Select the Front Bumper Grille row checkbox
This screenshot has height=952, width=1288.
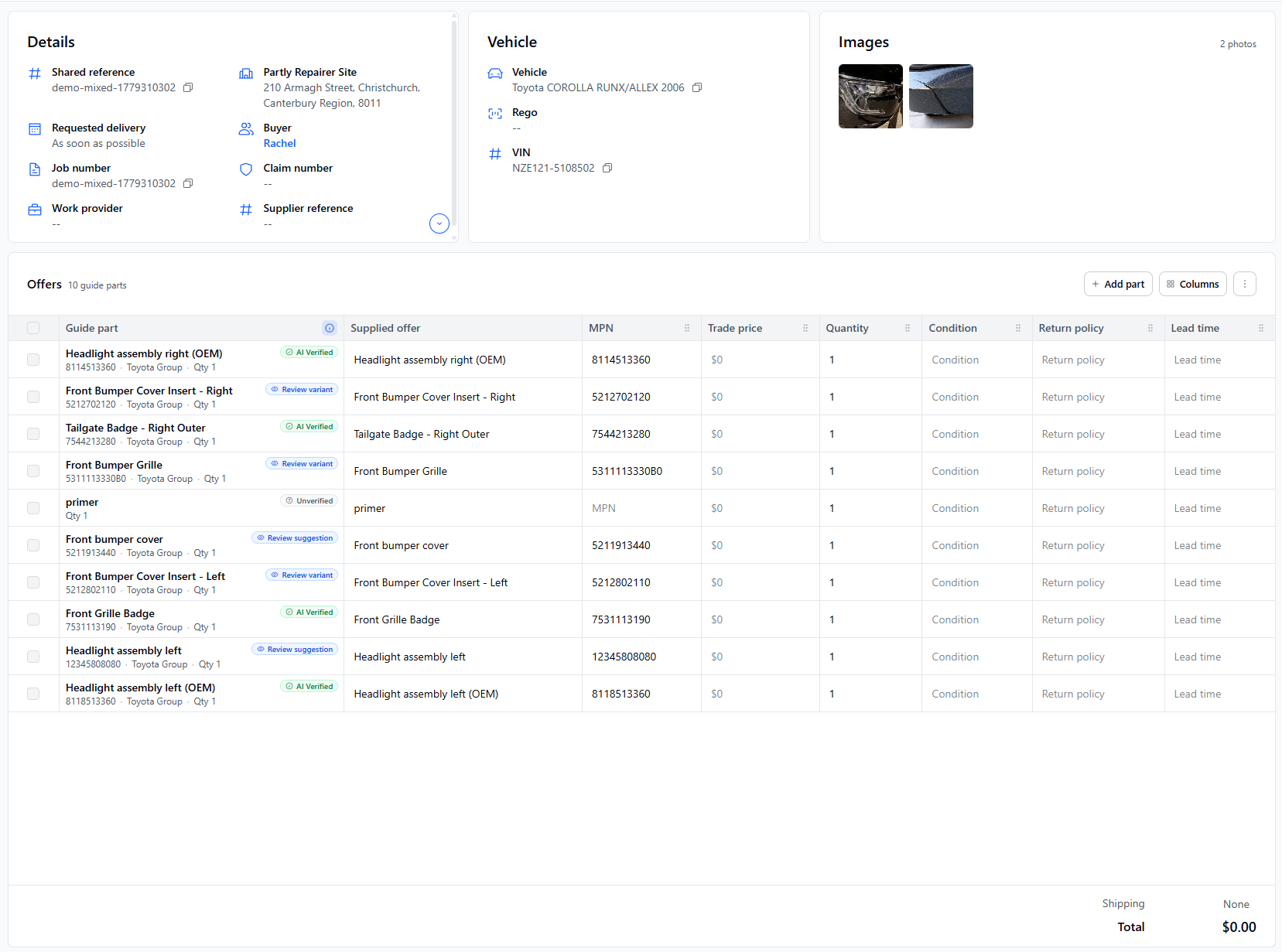(33, 471)
